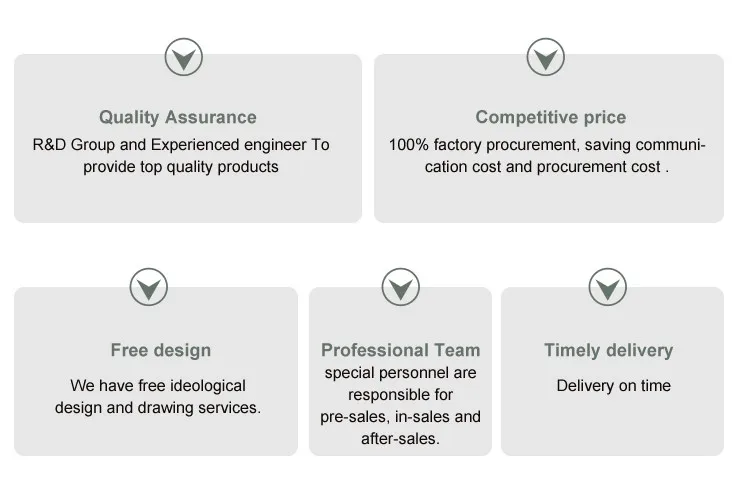Select the Competitive price heading
The width and height of the screenshot is (750, 486).
[x=550, y=118]
